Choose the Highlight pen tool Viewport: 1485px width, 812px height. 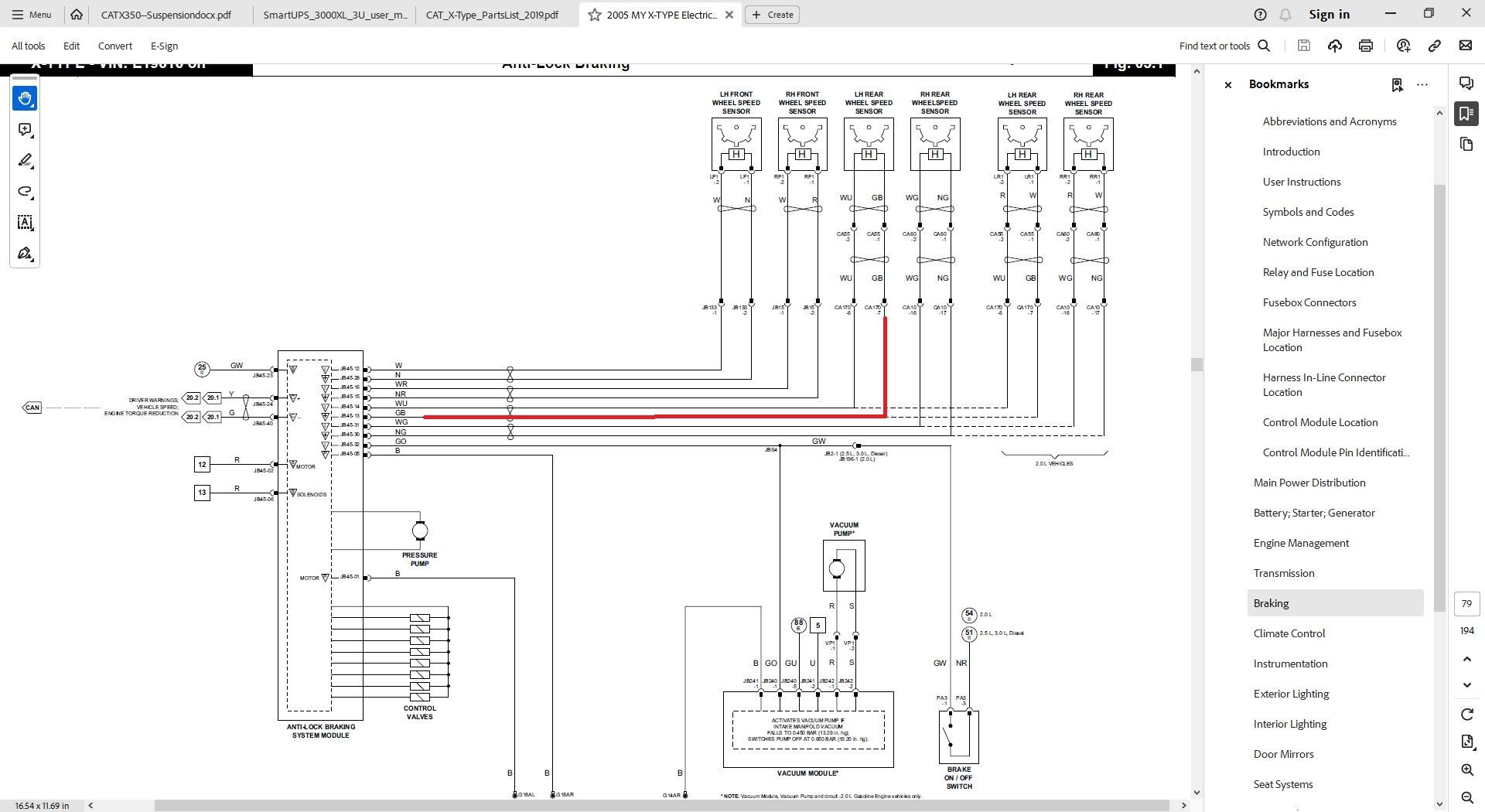coord(25,161)
